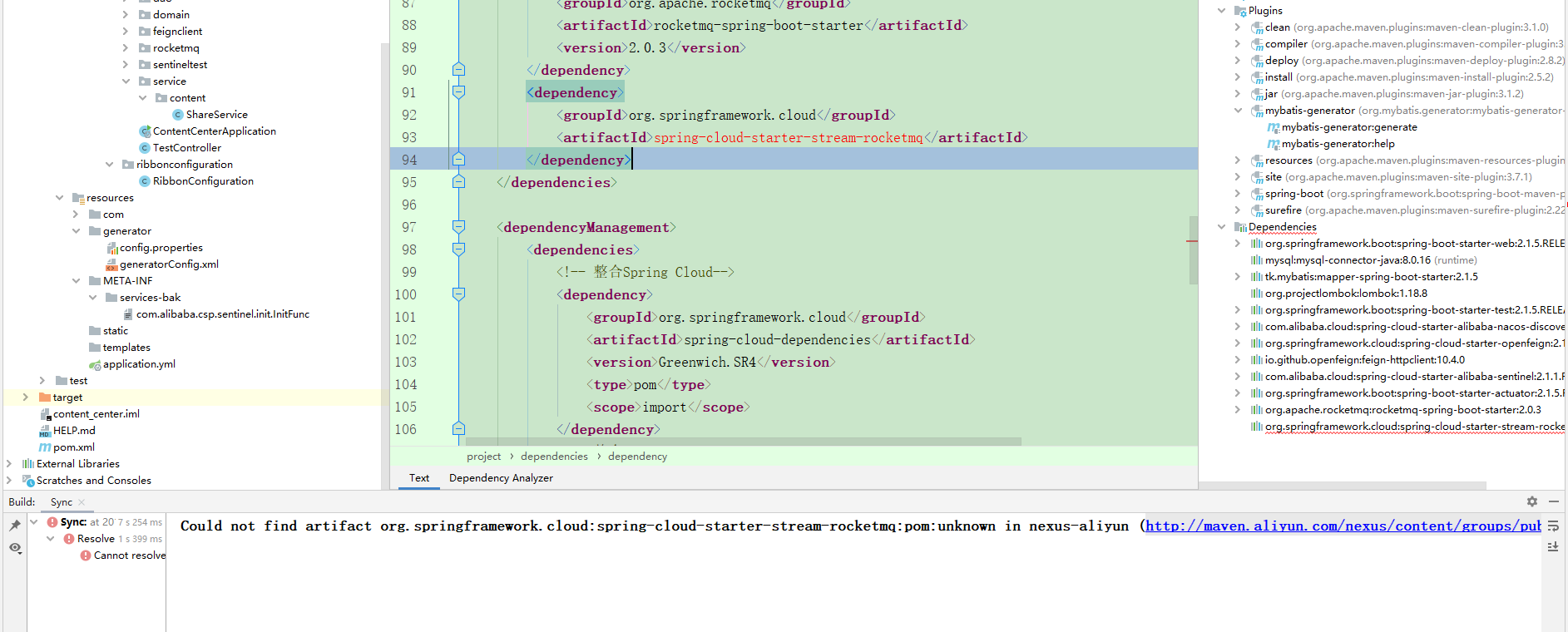Click the Scratches and Consoles icon
This screenshot has width=1568, height=632.
(x=28, y=481)
